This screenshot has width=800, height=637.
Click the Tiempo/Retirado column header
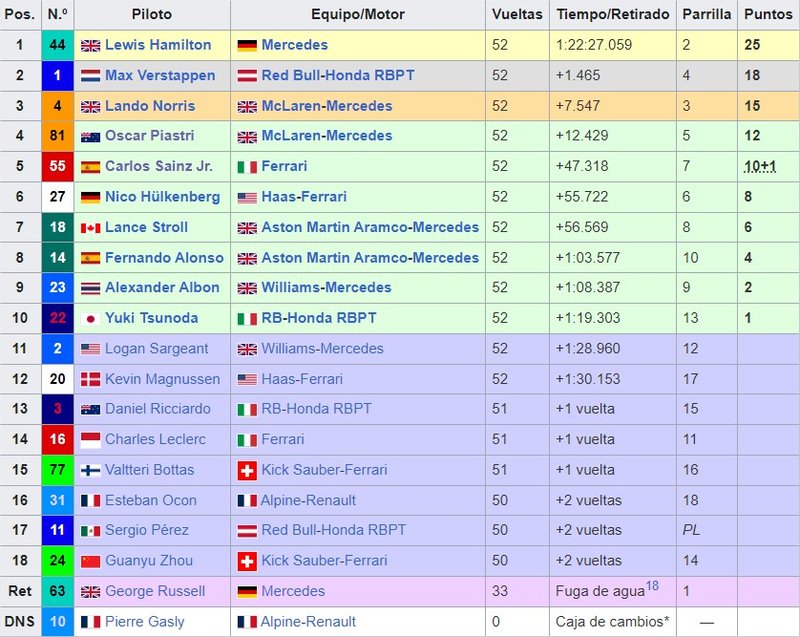click(613, 14)
